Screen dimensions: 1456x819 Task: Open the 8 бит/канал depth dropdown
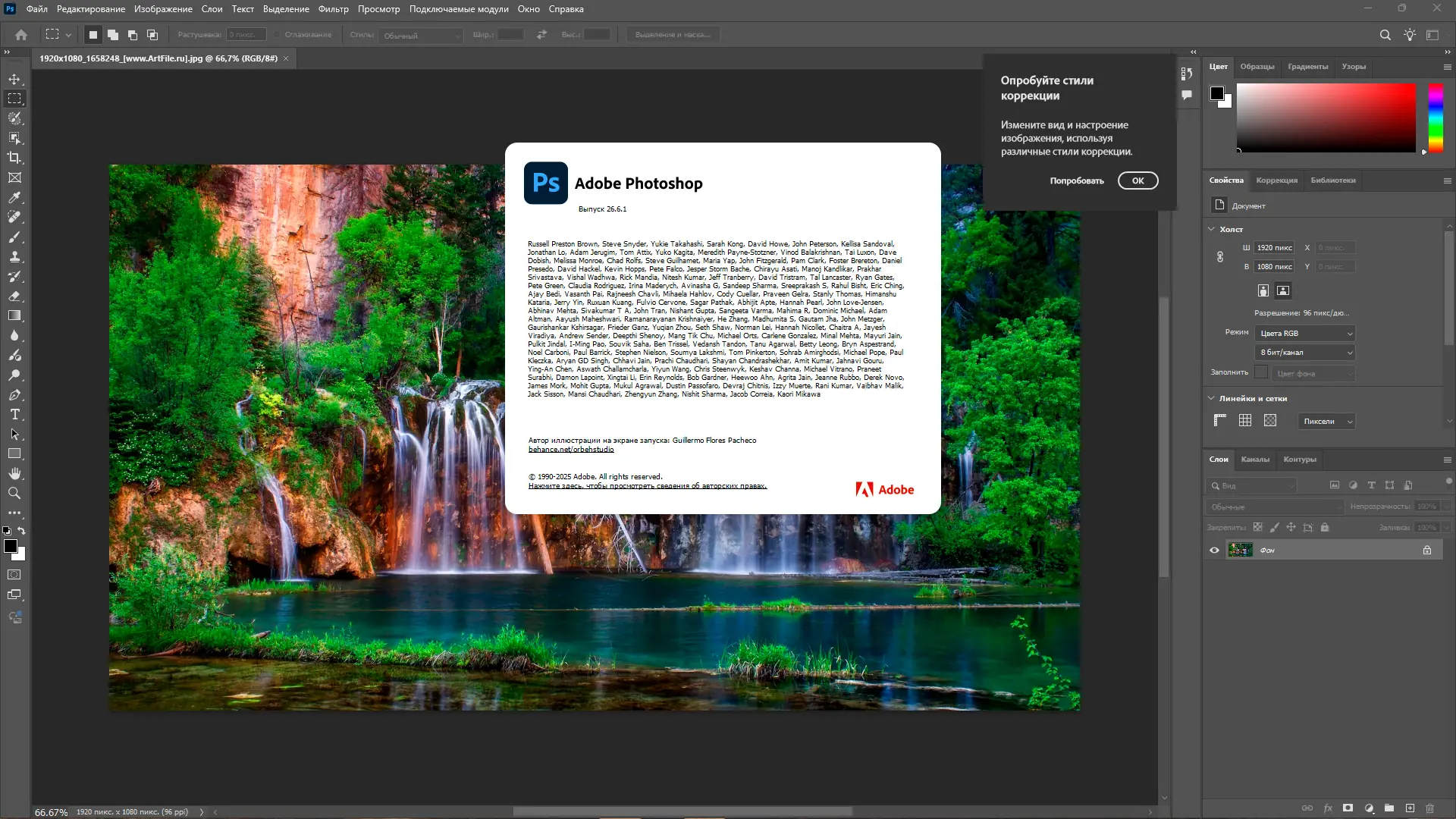(1305, 352)
